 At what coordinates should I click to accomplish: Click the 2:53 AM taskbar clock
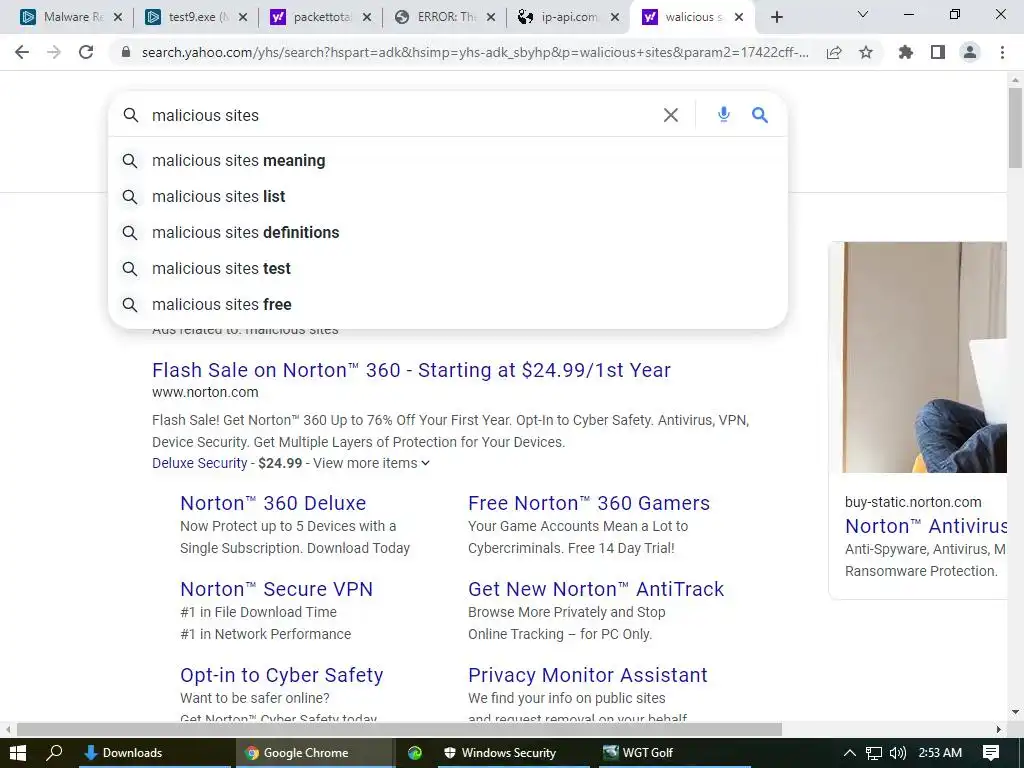coord(940,753)
